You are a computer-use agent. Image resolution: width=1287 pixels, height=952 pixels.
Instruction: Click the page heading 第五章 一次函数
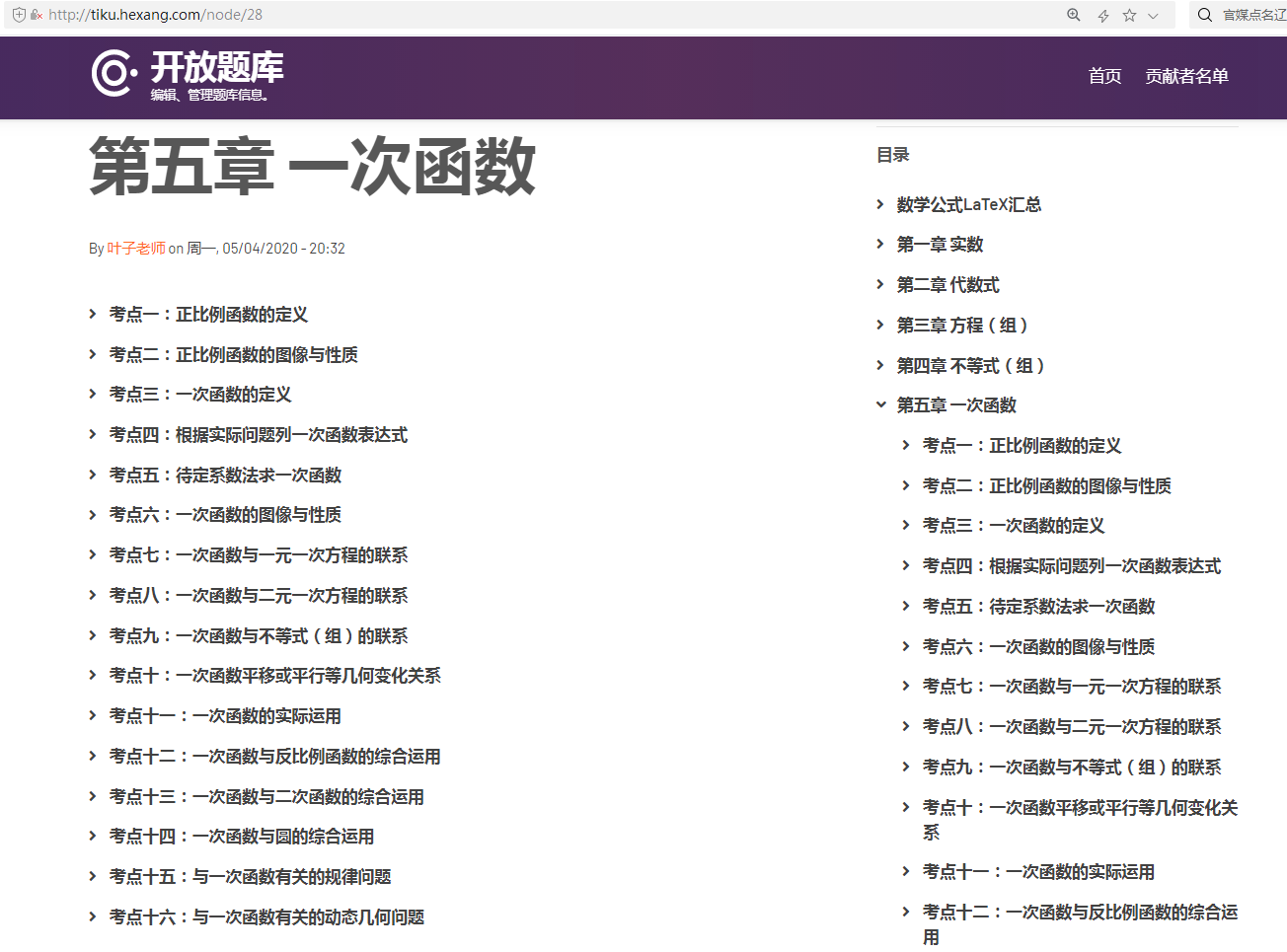(313, 166)
